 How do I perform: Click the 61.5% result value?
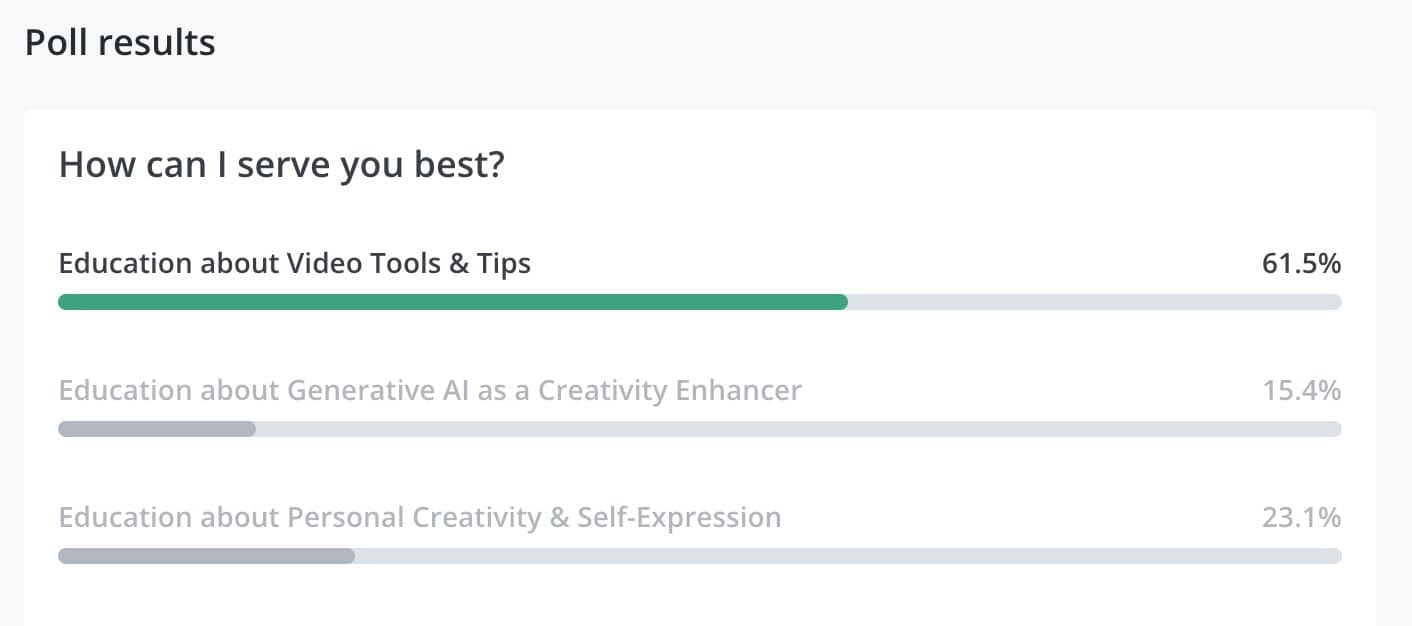click(x=1301, y=264)
